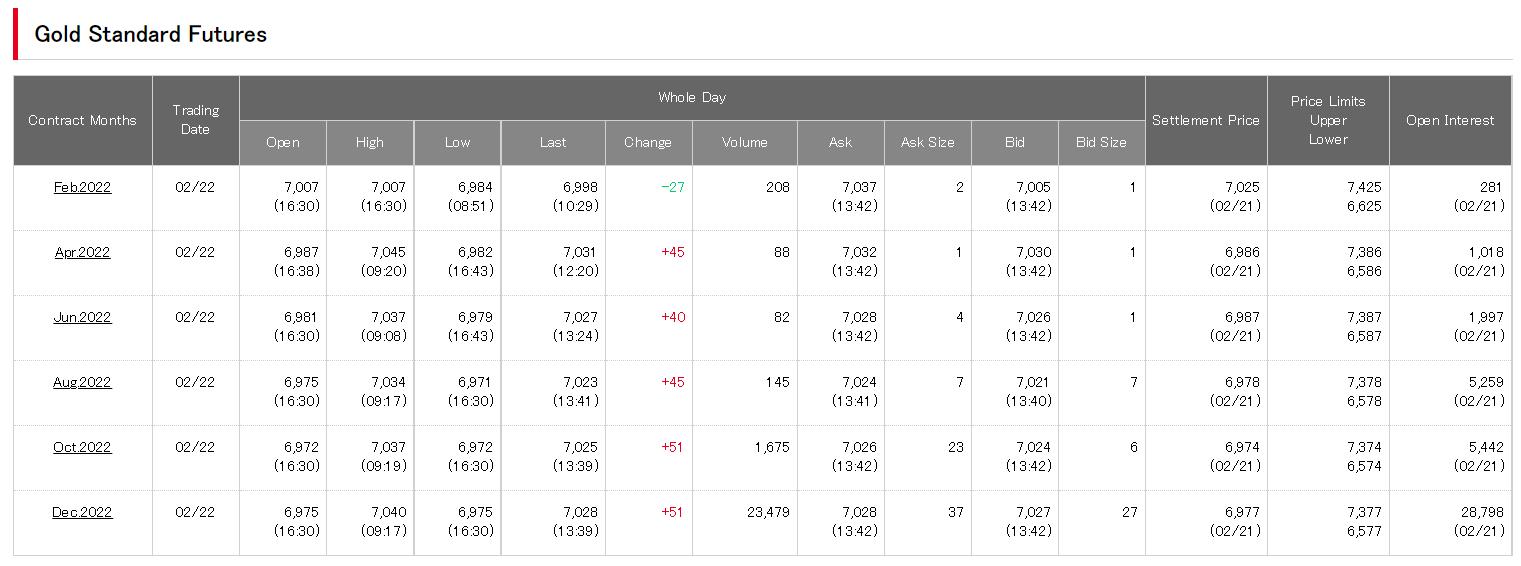Click the Gold Standard Futures heading

click(x=151, y=34)
